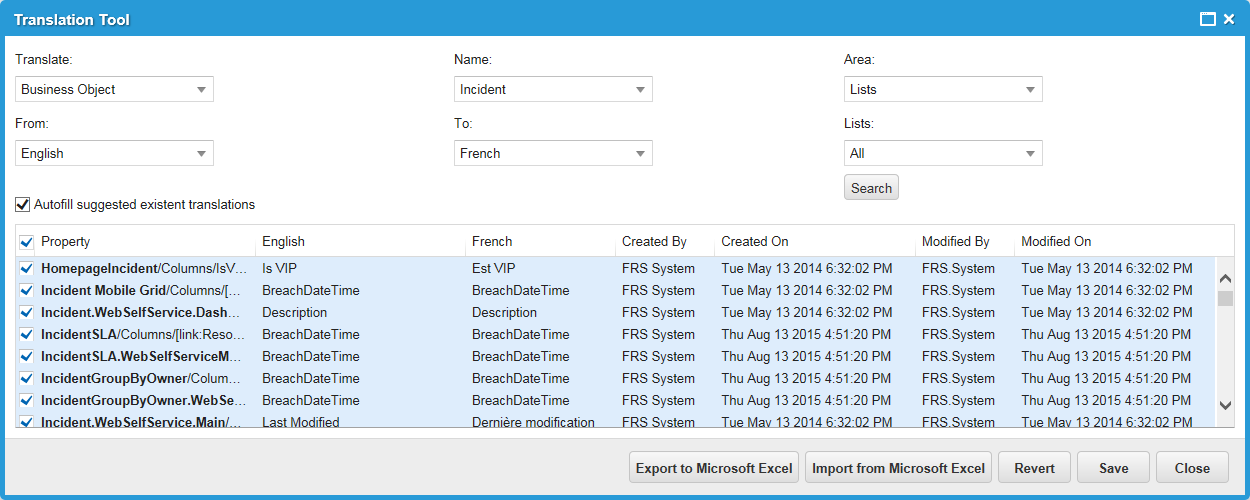
Task: Click Export to Microsoft Excel
Action: coord(714,468)
